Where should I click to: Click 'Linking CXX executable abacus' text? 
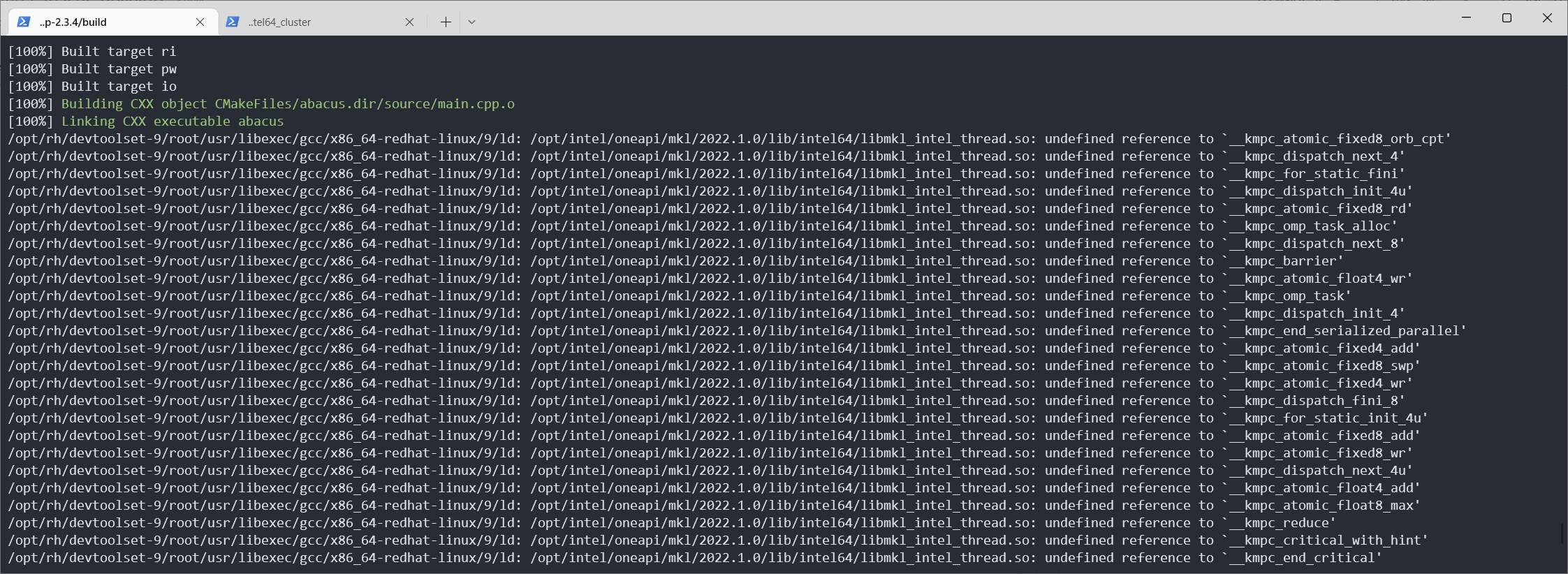tap(173, 122)
